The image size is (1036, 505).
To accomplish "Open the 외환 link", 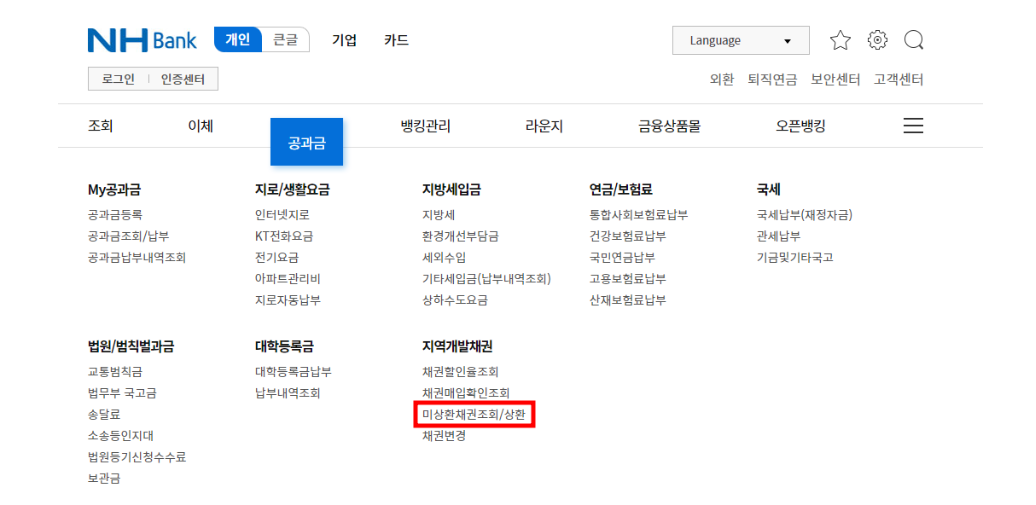I will pos(722,80).
